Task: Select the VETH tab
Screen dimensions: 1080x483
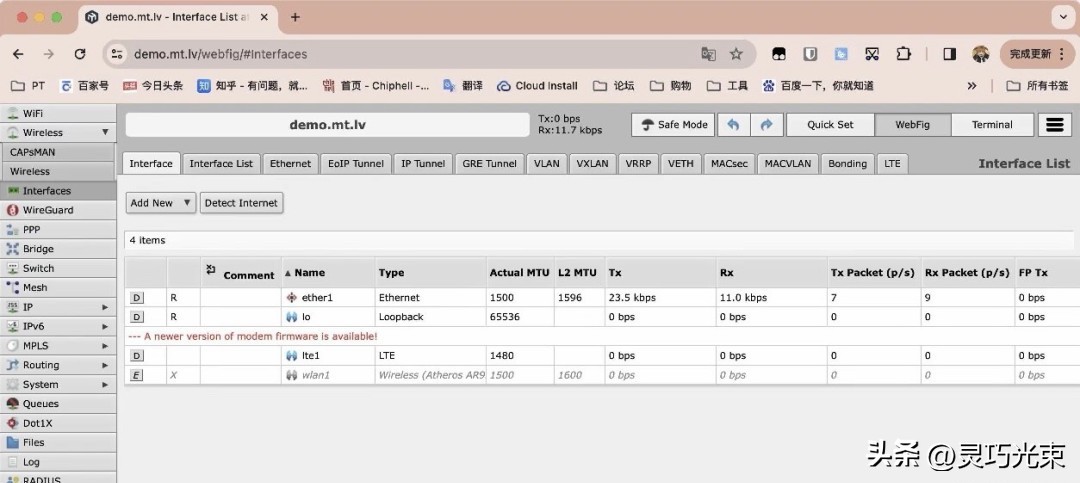Action: click(x=681, y=163)
